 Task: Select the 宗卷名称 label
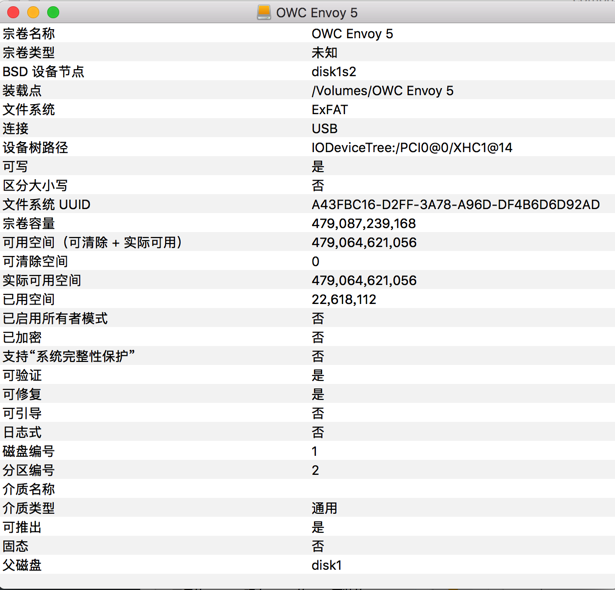29,34
